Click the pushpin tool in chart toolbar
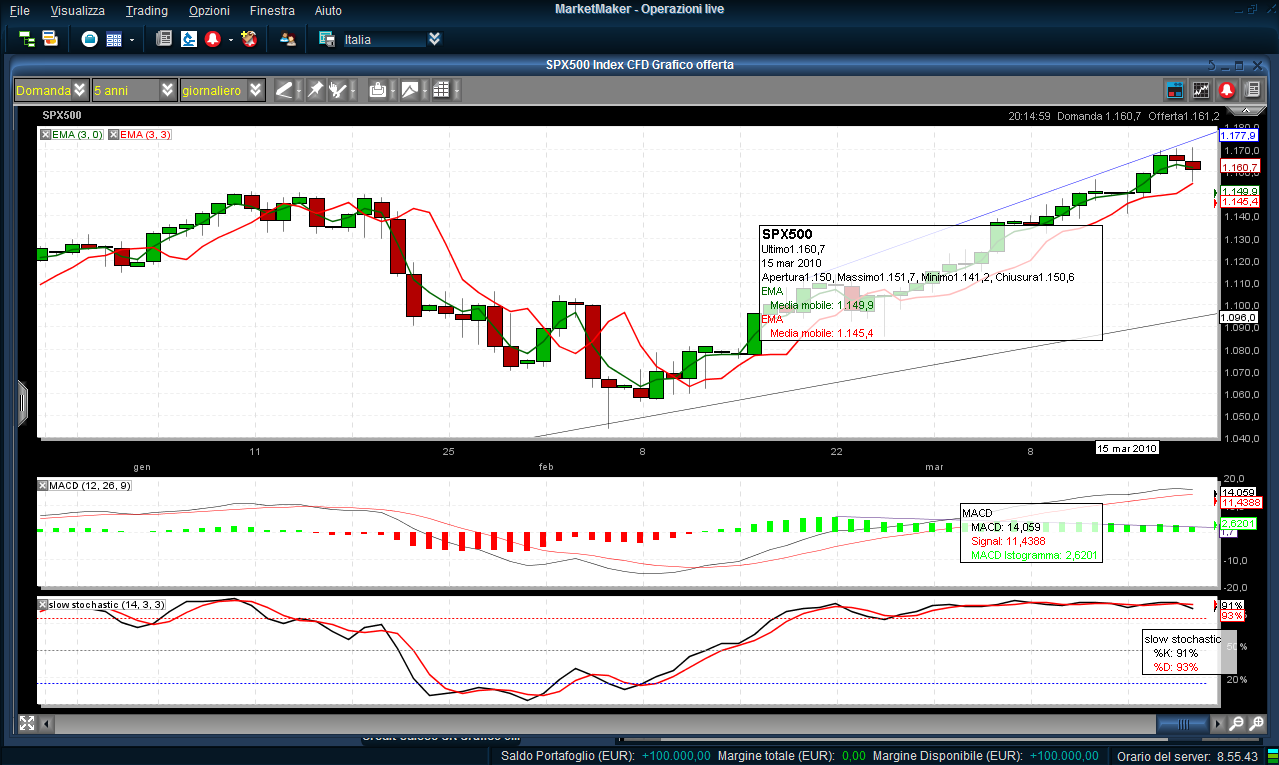The image size is (1279, 765). pyautogui.click(x=315, y=90)
